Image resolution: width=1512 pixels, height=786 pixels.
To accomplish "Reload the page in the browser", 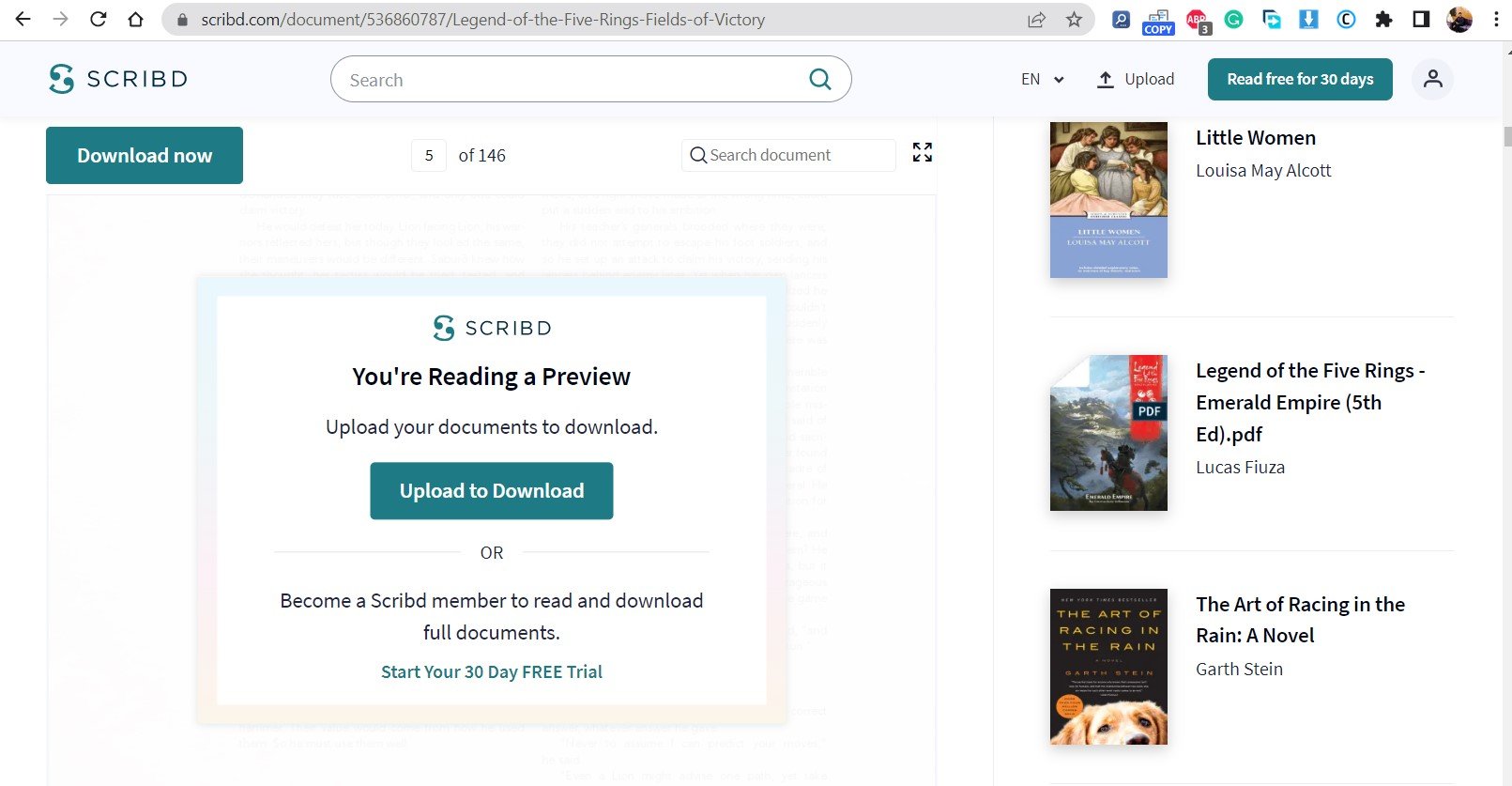I will (x=99, y=20).
